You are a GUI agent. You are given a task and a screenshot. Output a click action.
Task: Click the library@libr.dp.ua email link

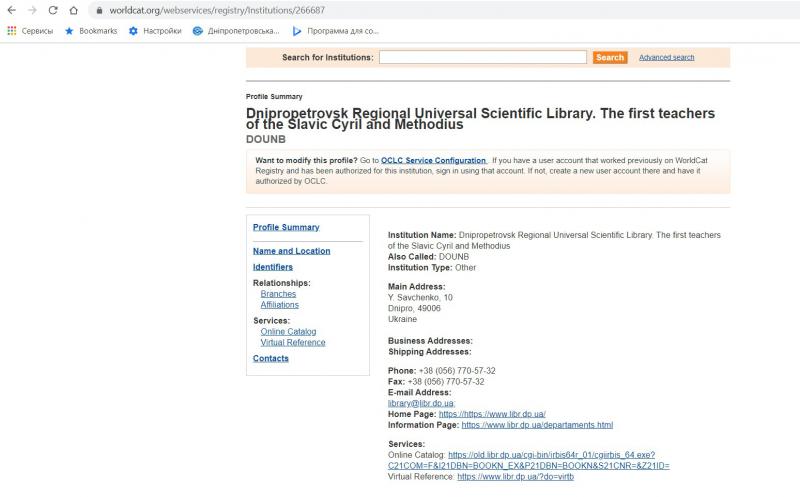tap(421, 403)
